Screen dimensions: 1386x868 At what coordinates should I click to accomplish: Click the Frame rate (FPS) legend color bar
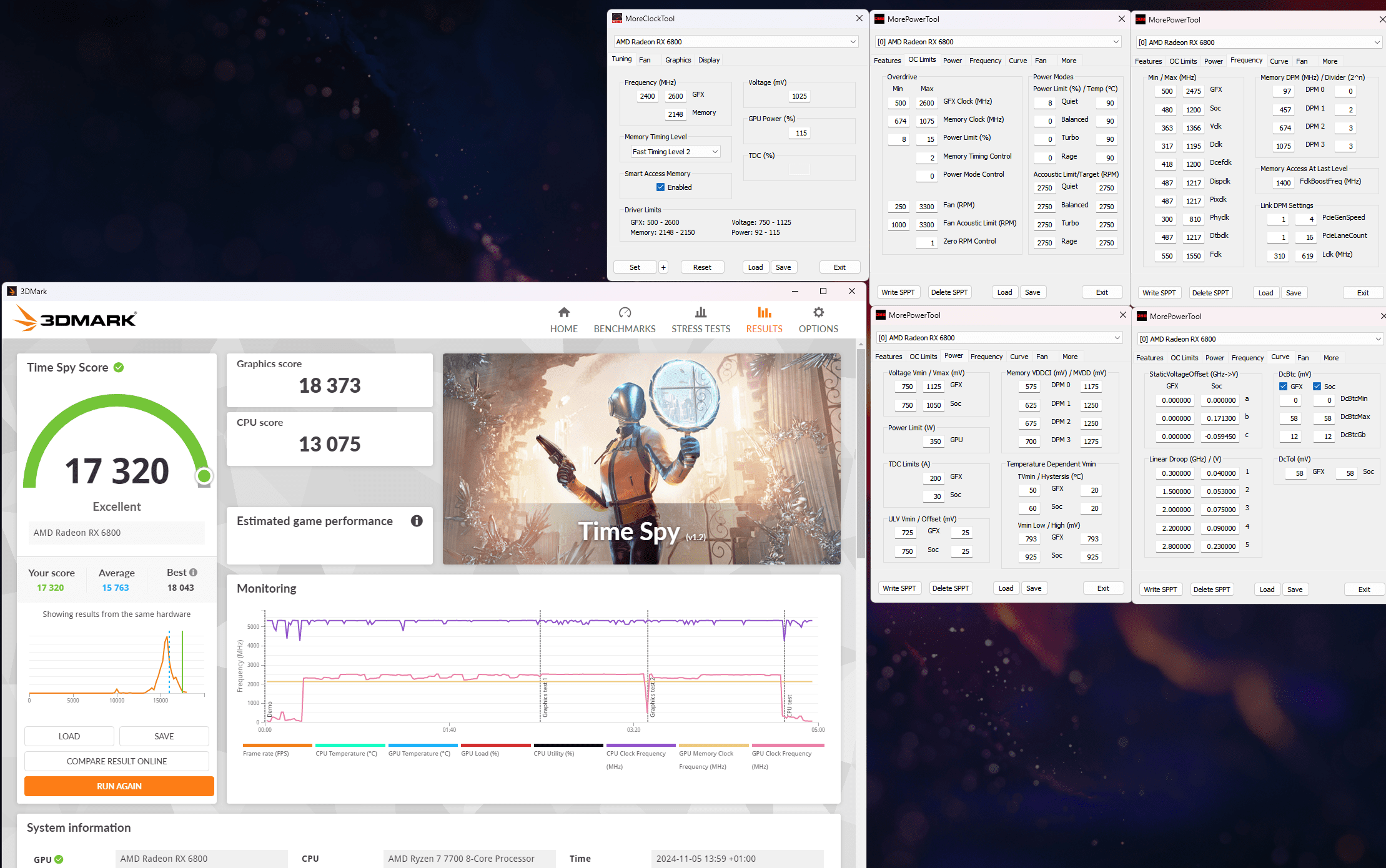[277, 745]
